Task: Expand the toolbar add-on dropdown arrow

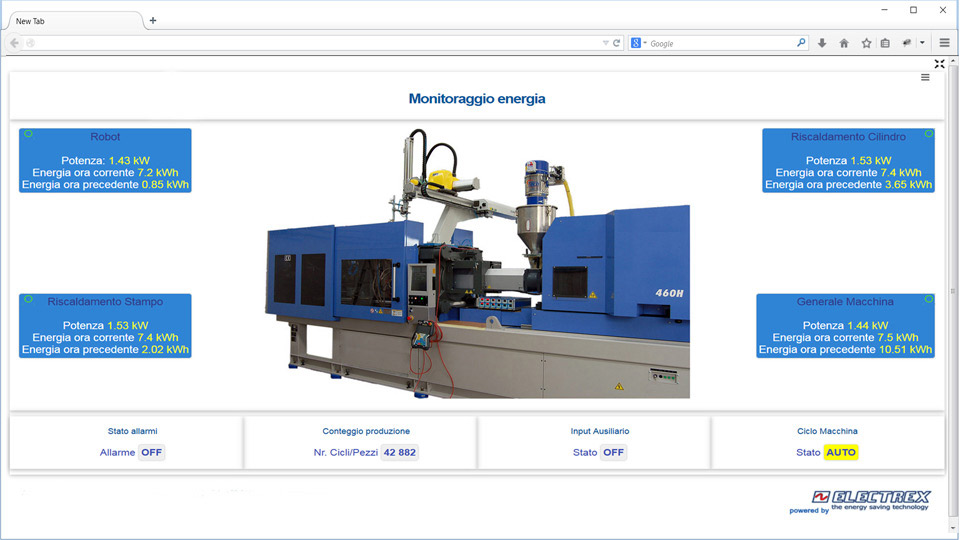Action: pyautogui.click(x=922, y=43)
